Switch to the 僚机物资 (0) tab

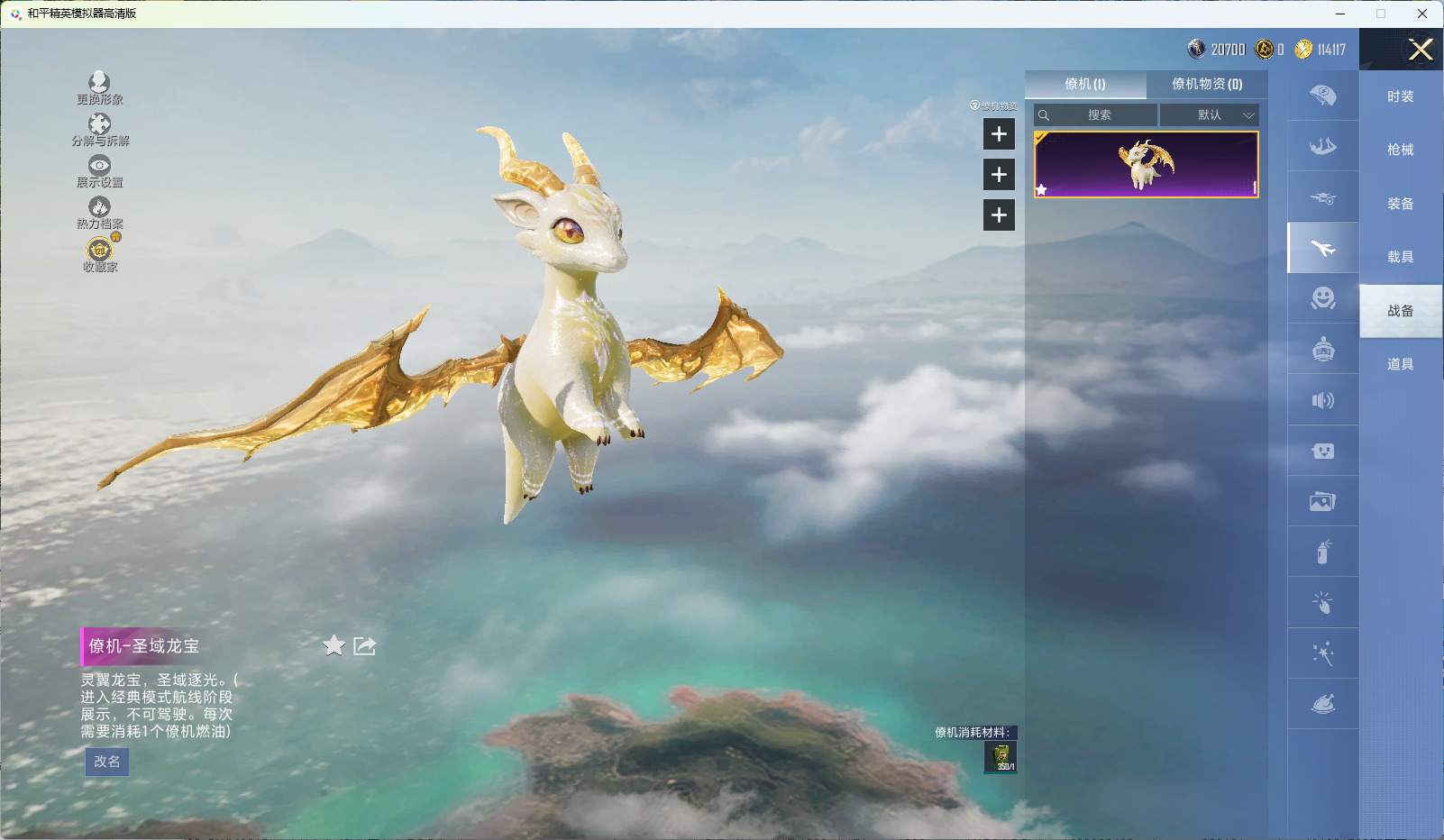pos(1206,84)
